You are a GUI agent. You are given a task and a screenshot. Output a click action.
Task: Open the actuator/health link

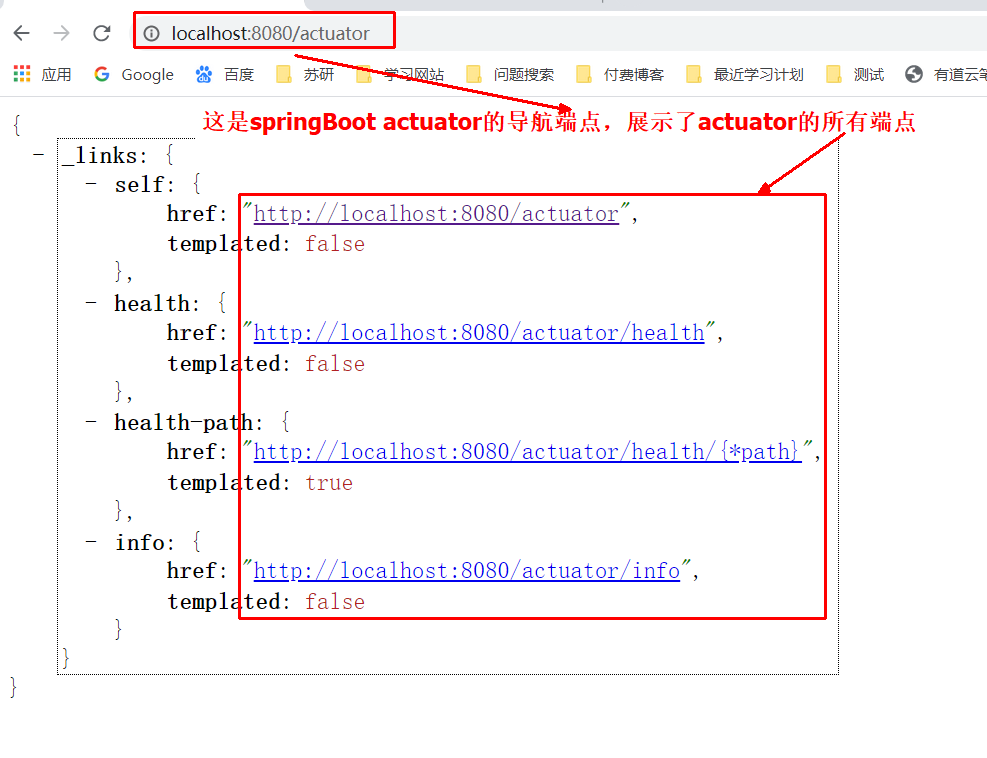(479, 333)
